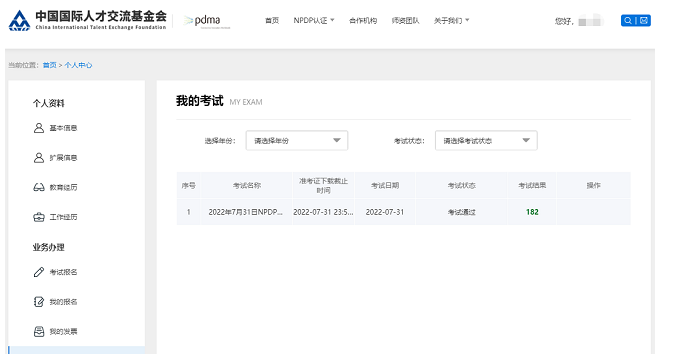Click the green score 182

(x=532, y=212)
